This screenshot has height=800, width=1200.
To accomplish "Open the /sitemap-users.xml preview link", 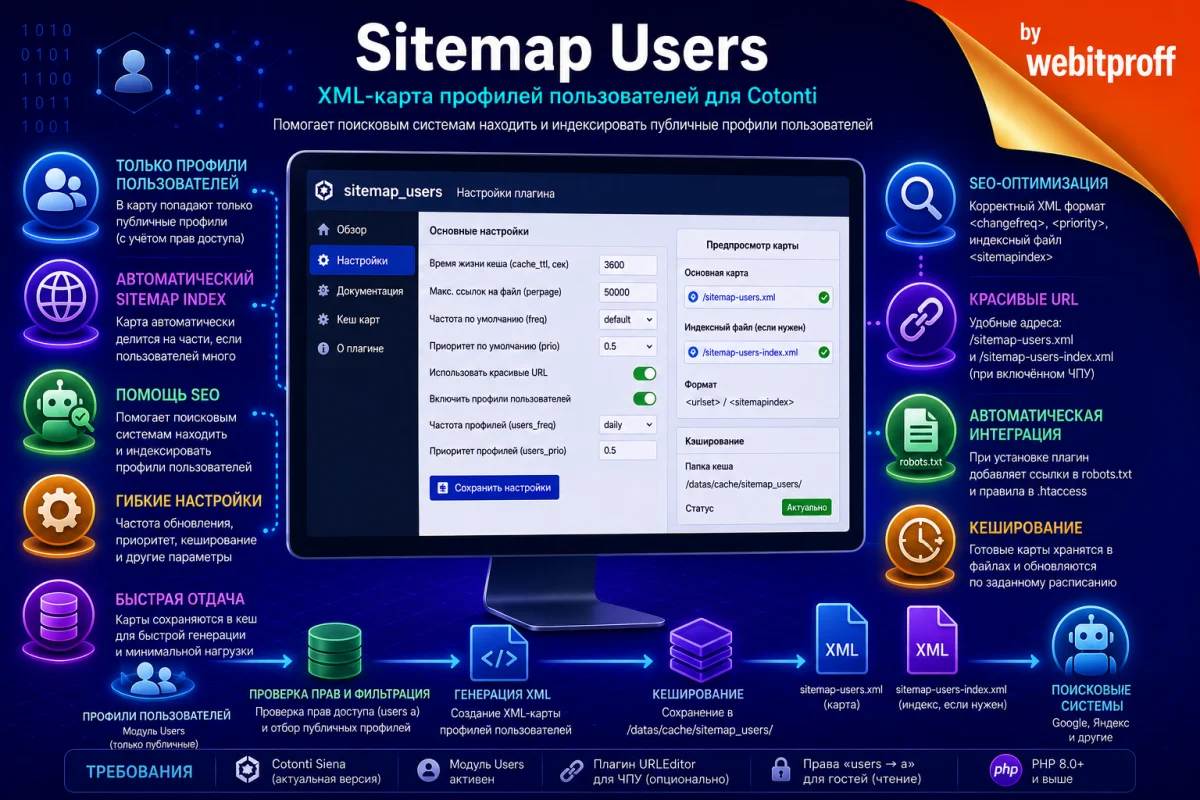I will click(x=759, y=297).
